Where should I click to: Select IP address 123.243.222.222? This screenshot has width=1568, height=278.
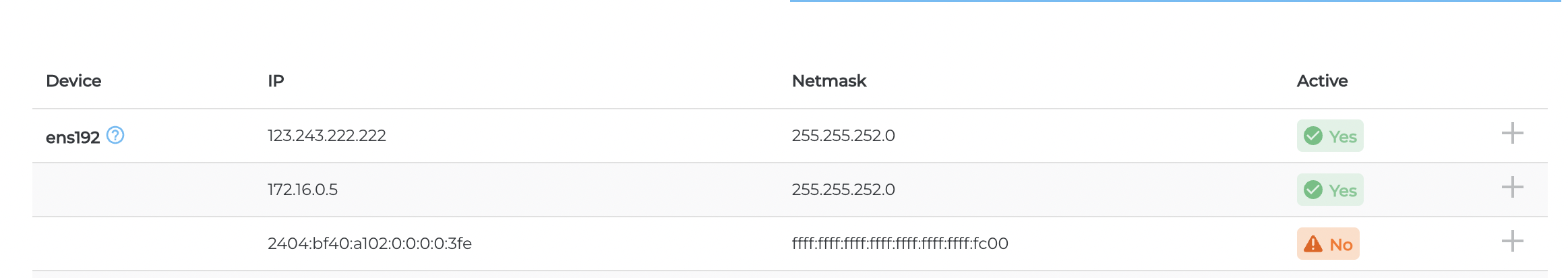(326, 136)
